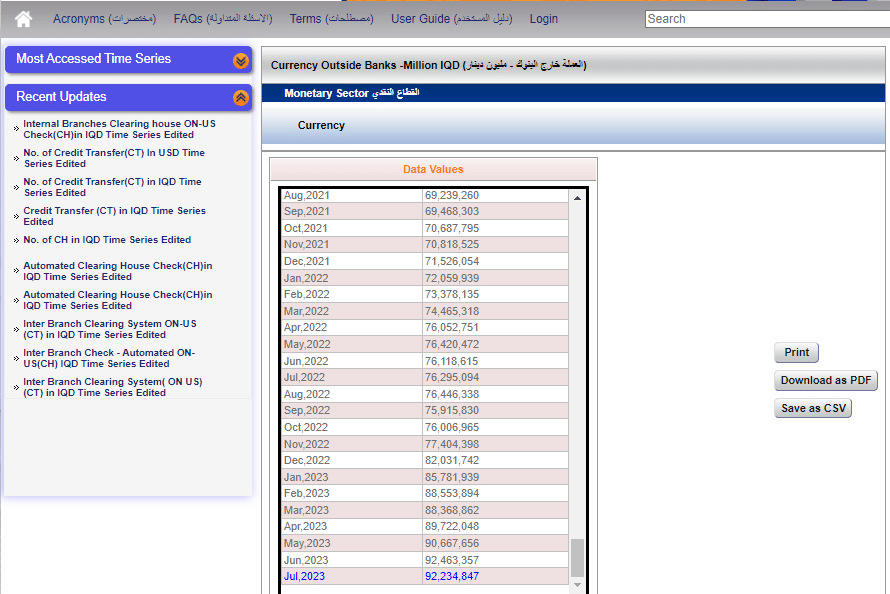Open Internal Branches Clearing house ON-US Check link
Screen dimensions: 890x594
(119, 129)
